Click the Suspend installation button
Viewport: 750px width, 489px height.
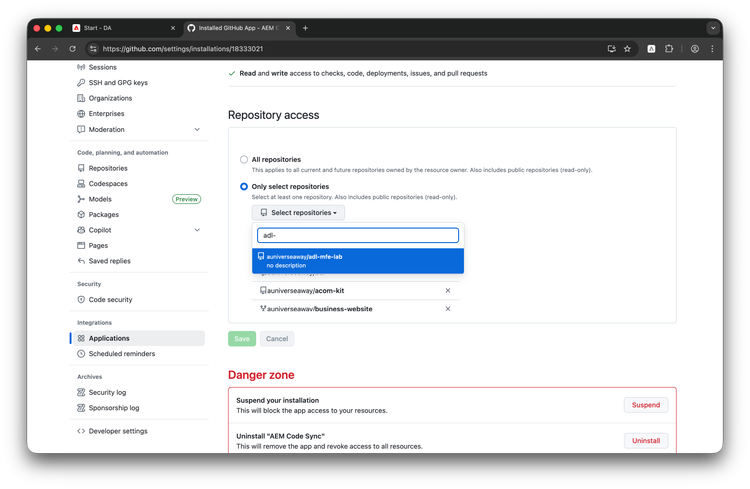tap(646, 405)
